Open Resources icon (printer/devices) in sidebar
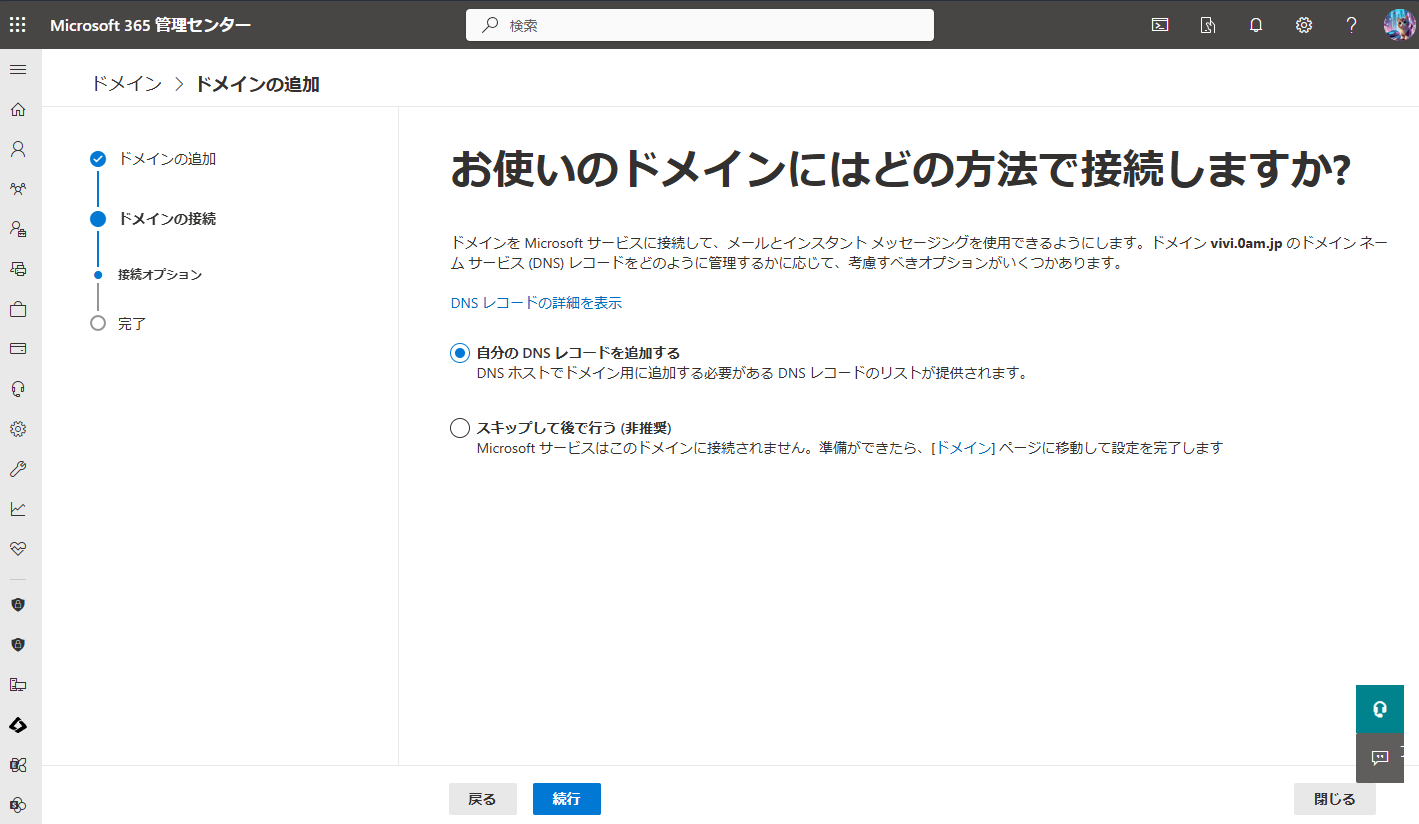The height and width of the screenshot is (824, 1419). point(18,269)
